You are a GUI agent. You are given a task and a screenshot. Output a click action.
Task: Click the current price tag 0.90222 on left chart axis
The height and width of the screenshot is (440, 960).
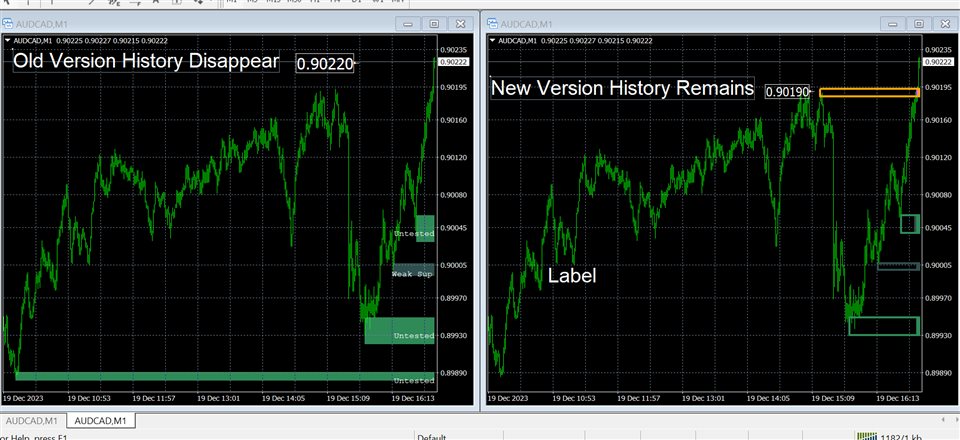tap(454, 62)
